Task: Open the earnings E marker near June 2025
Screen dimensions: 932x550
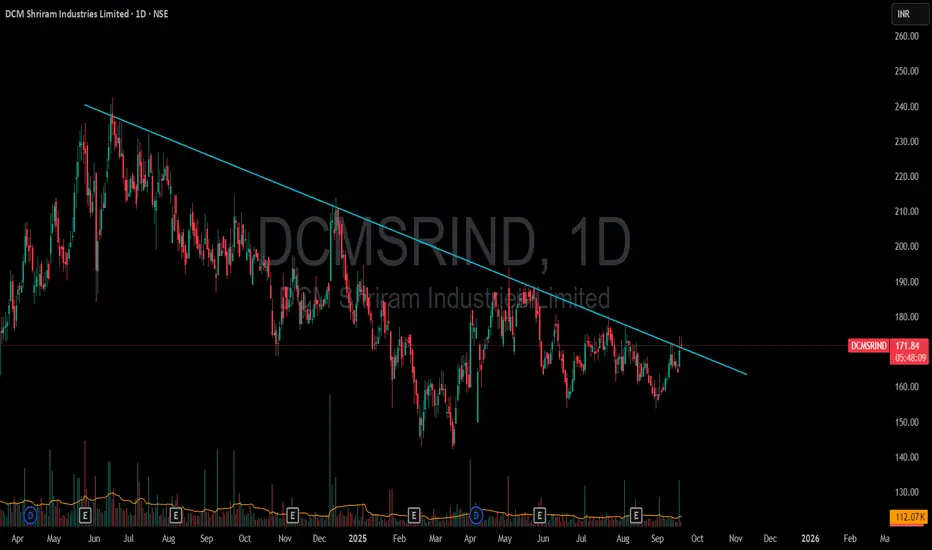Action: (x=539, y=515)
